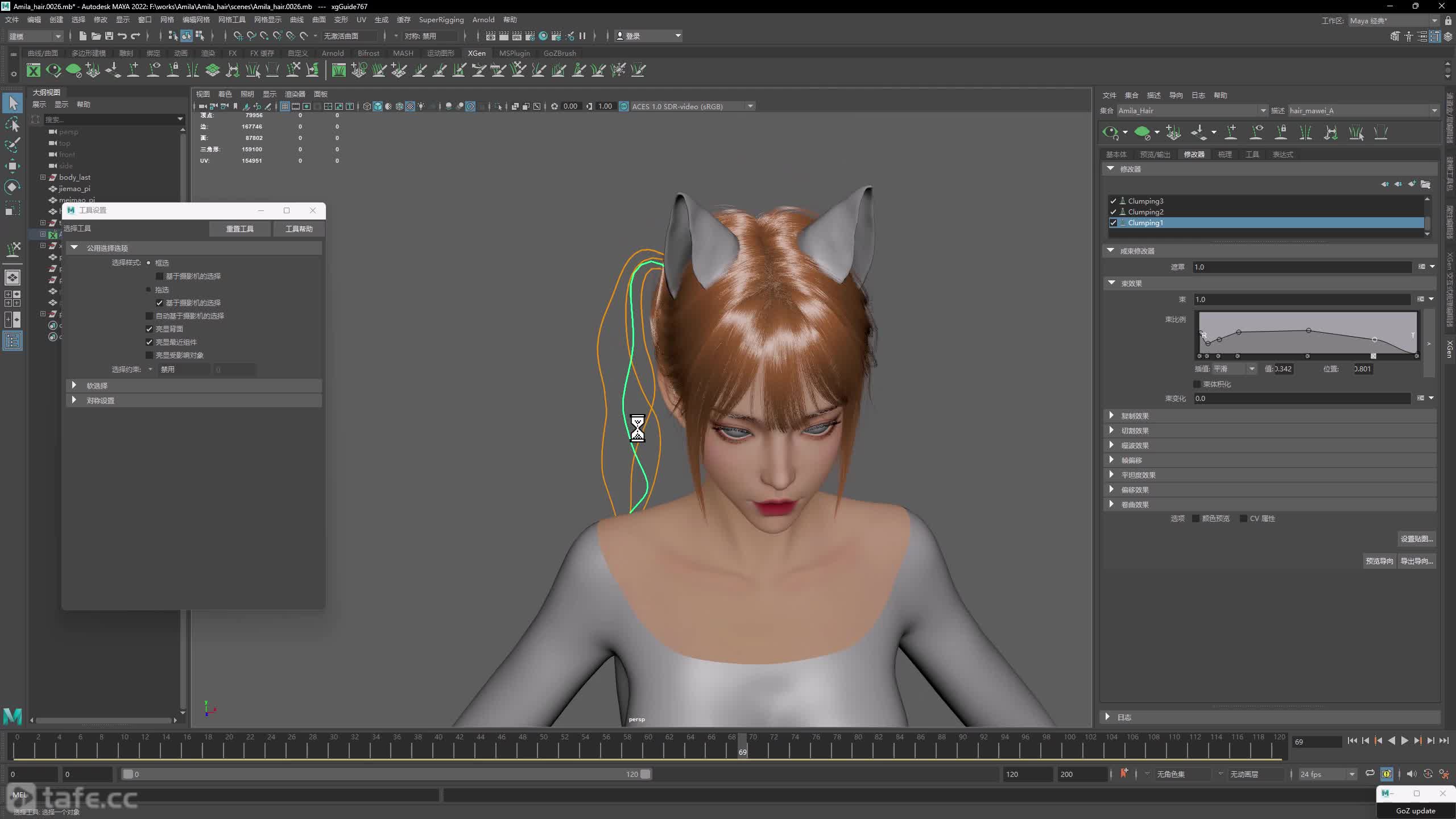
Task: Select the Move tool in left toolbox
Action: [x=13, y=166]
